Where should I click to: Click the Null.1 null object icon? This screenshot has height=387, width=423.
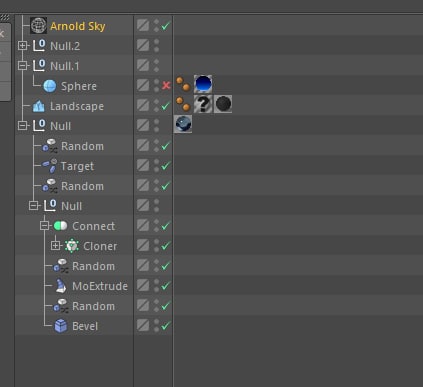(39, 66)
